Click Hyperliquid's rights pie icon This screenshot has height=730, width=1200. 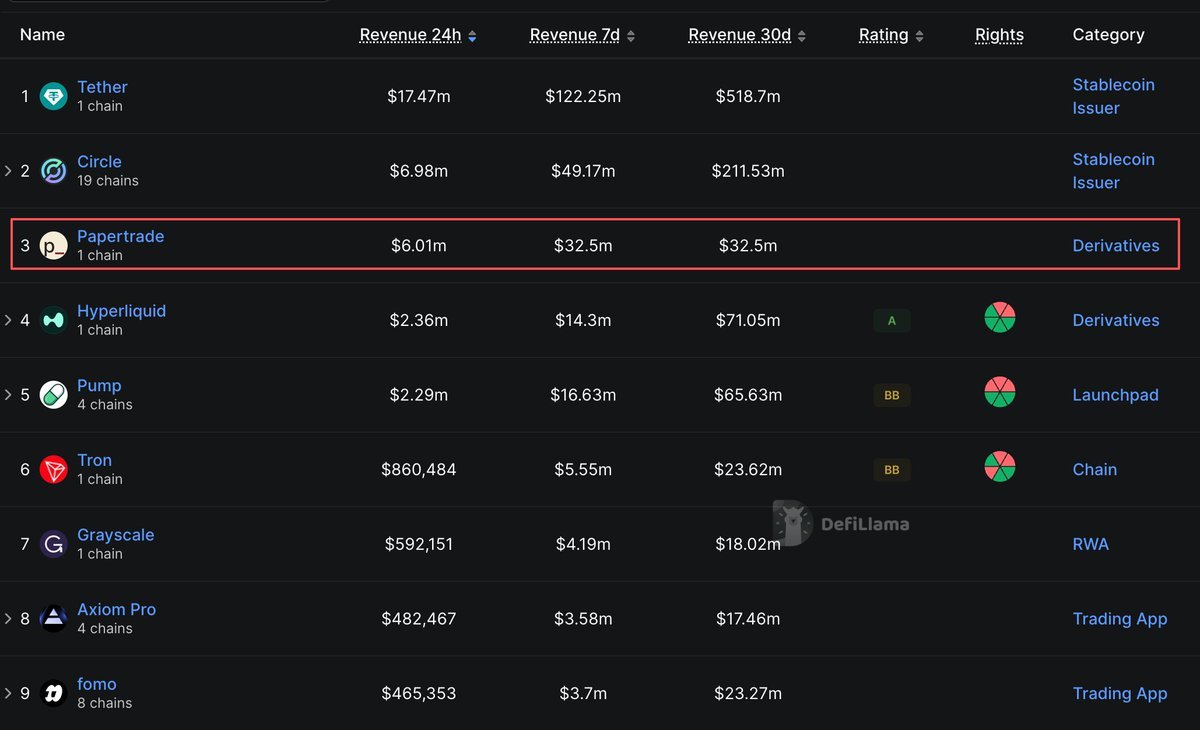coord(1000,318)
